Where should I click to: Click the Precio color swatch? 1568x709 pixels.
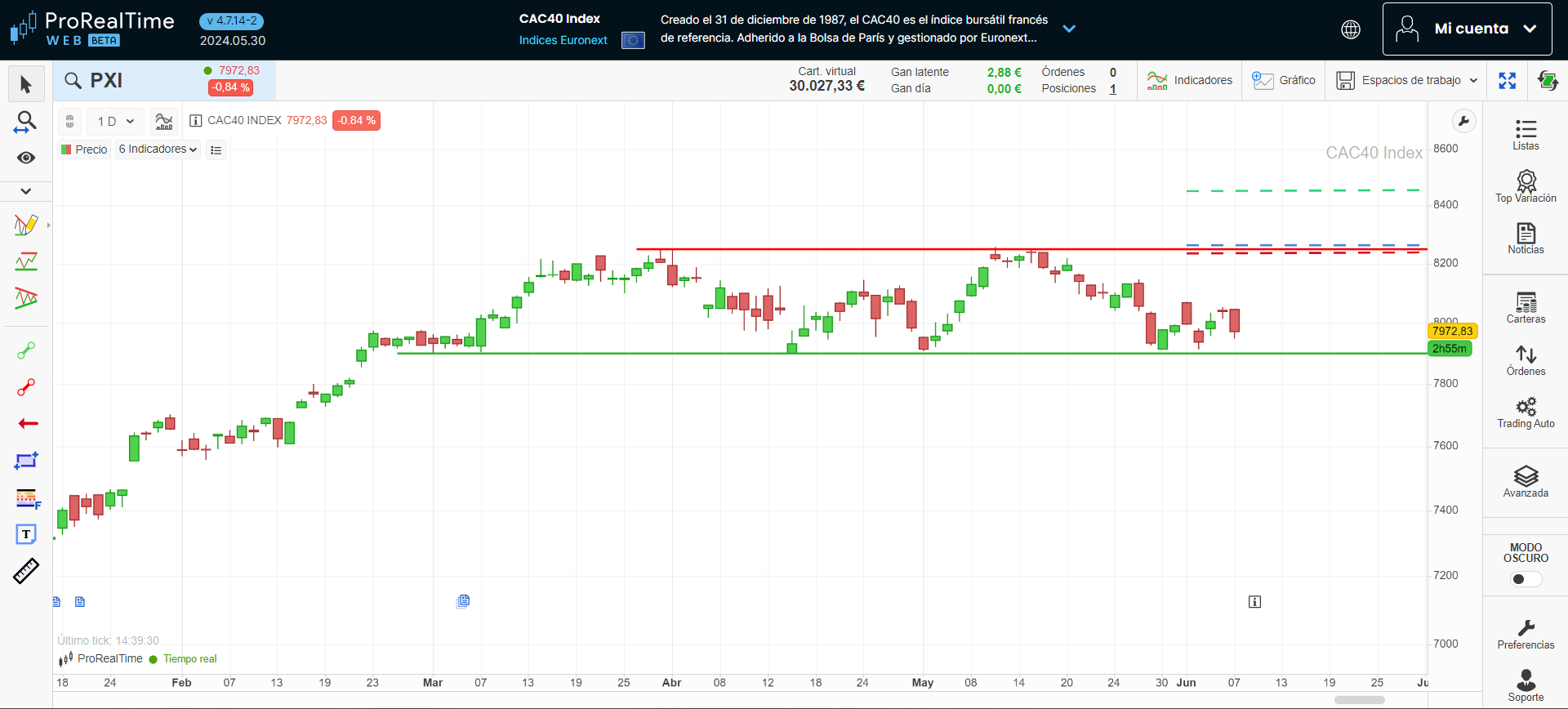coord(66,149)
